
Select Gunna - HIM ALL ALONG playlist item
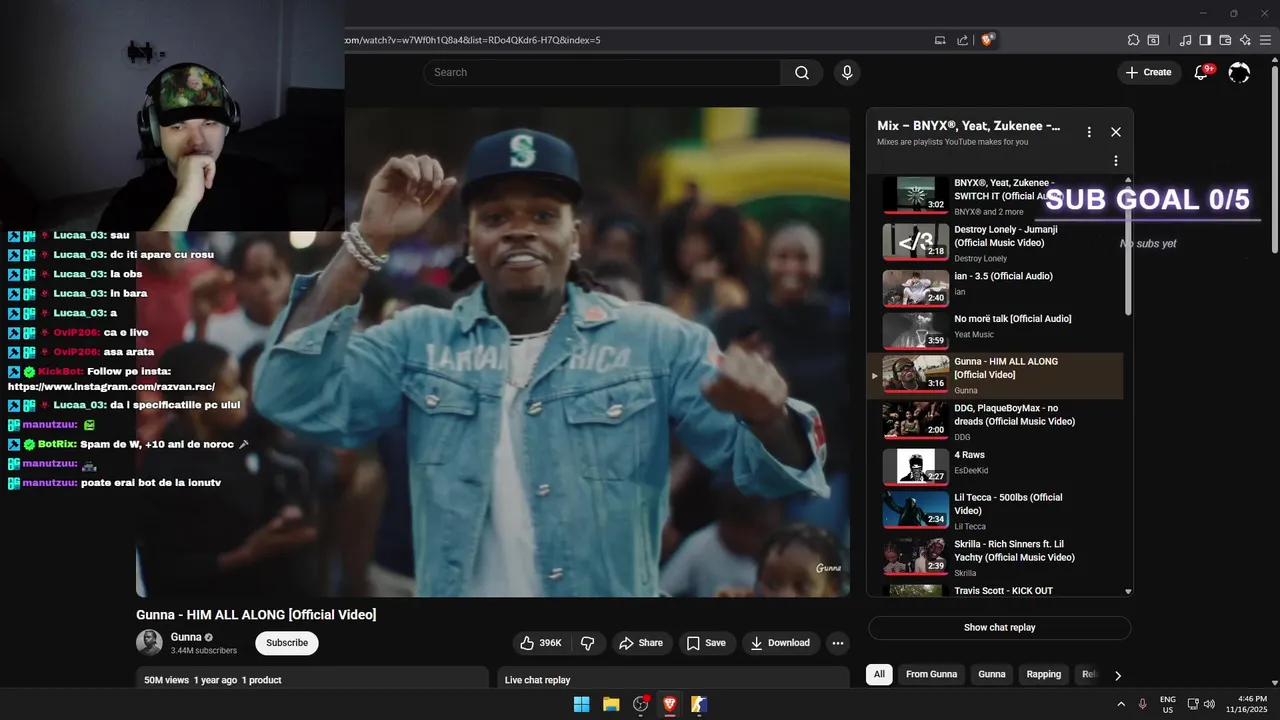(995, 376)
